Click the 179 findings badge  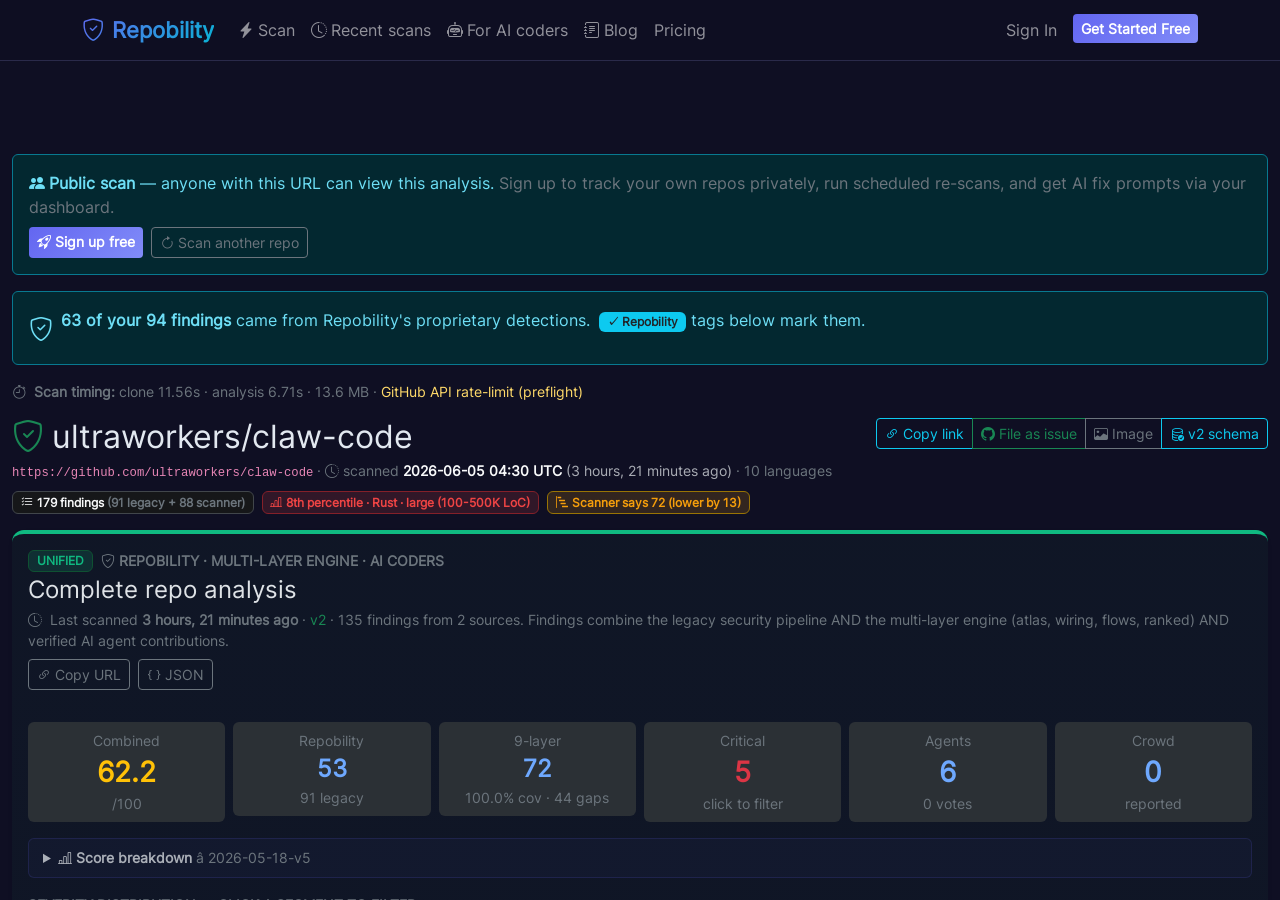(133, 502)
